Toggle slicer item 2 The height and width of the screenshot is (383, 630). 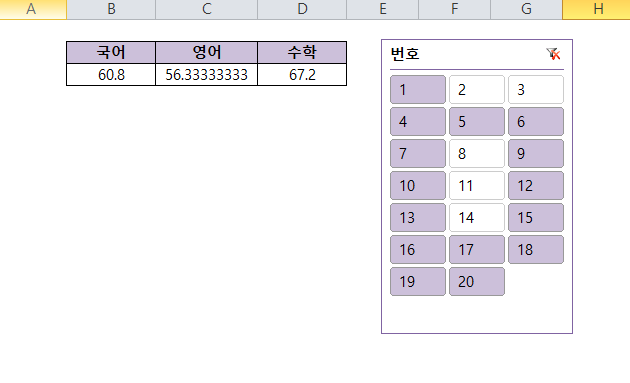tap(477, 90)
